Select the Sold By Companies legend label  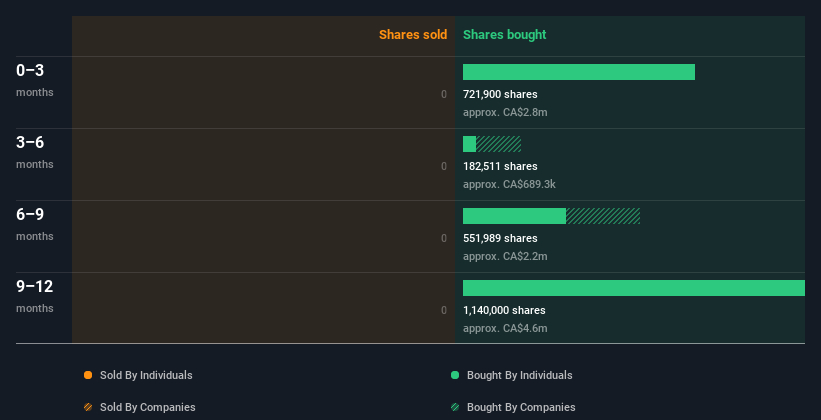point(148,407)
